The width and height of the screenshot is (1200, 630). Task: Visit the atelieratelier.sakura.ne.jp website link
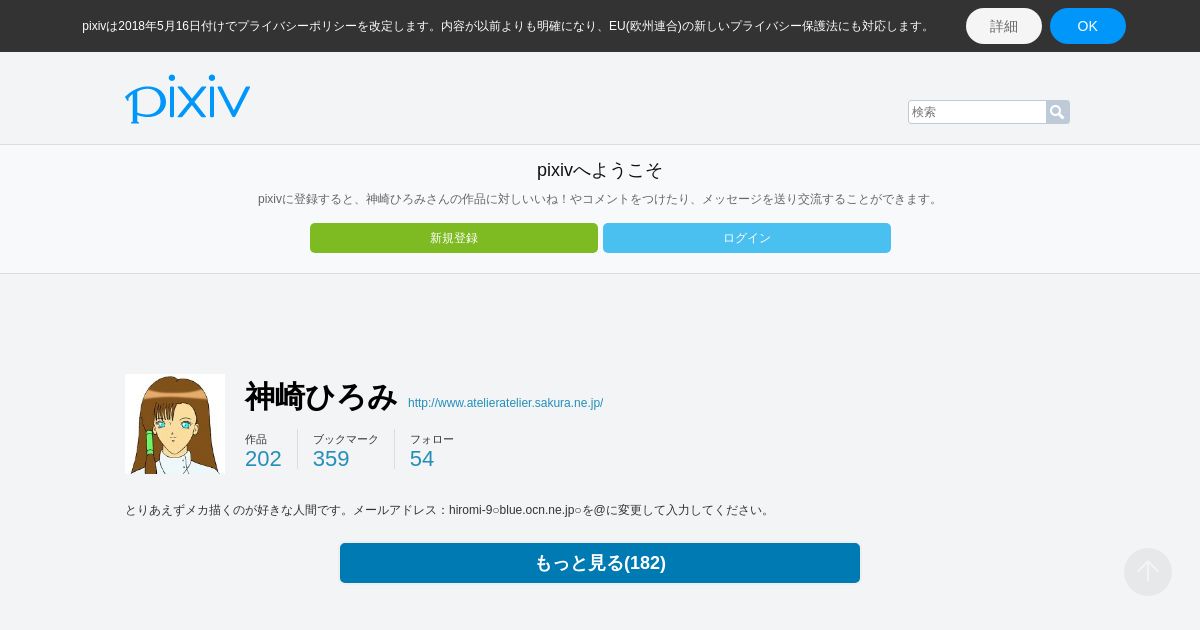[x=505, y=403]
